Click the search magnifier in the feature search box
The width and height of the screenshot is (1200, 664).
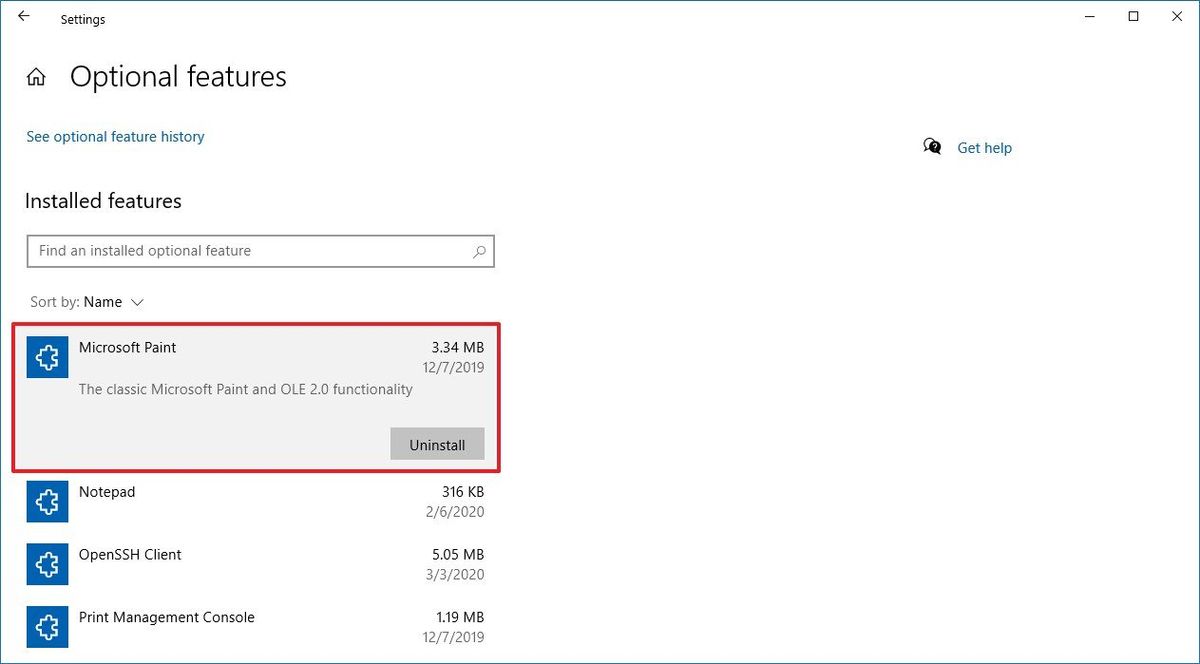478,251
